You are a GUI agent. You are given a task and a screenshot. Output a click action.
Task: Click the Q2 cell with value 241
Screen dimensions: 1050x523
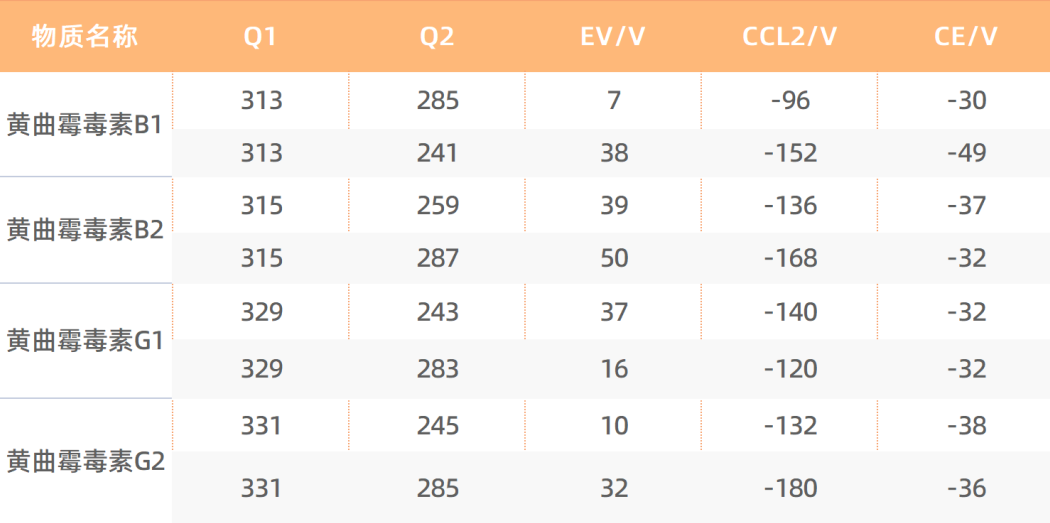tap(437, 153)
